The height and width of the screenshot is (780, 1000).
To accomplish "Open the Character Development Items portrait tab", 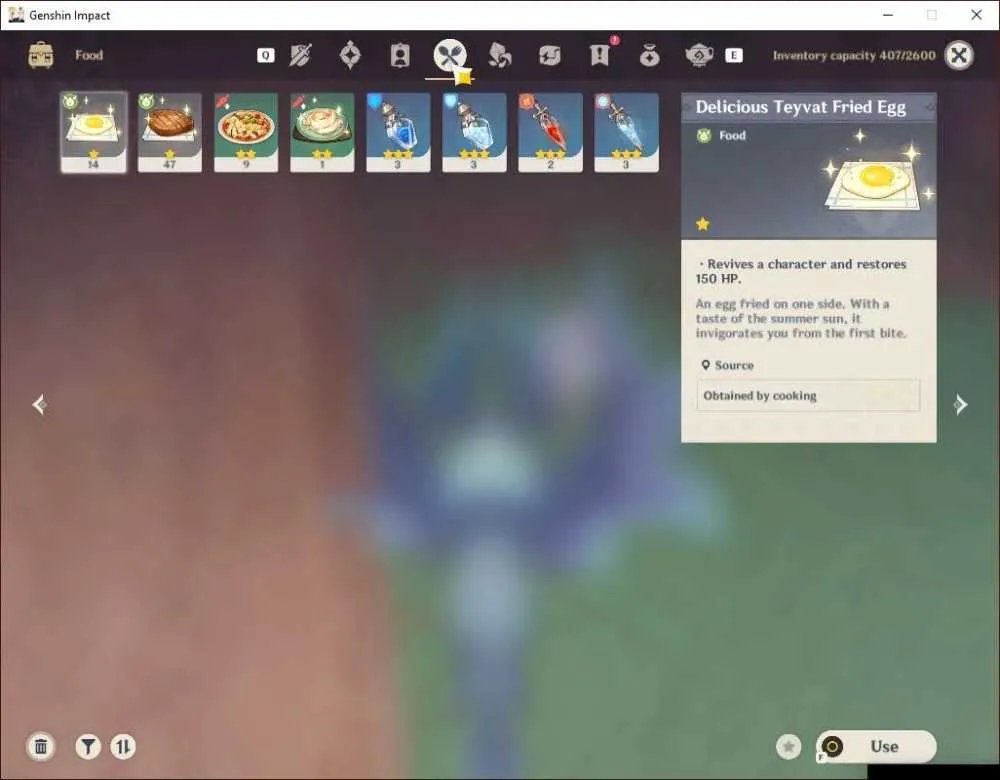I will tap(400, 55).
